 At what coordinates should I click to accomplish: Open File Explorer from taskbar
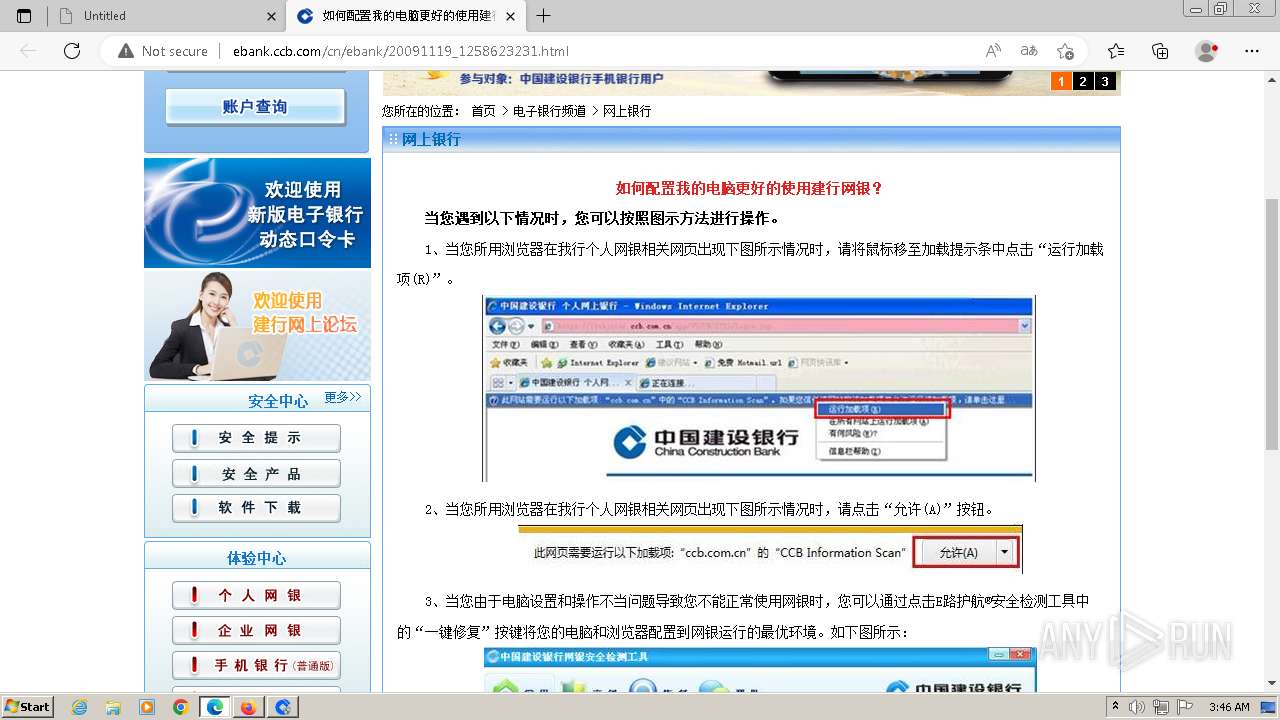pos(113,707)
